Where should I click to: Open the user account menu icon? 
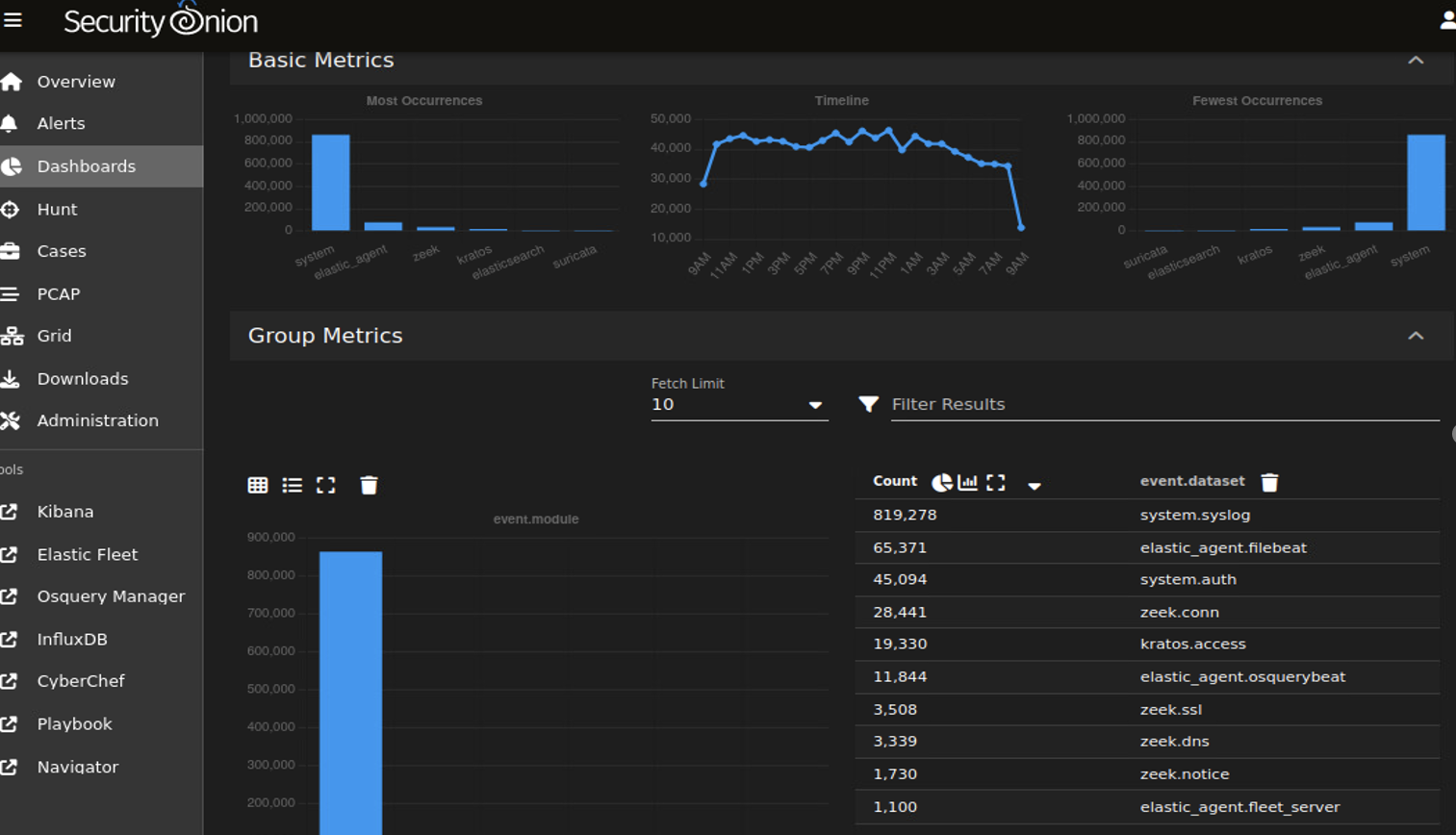pos(1447,20)
